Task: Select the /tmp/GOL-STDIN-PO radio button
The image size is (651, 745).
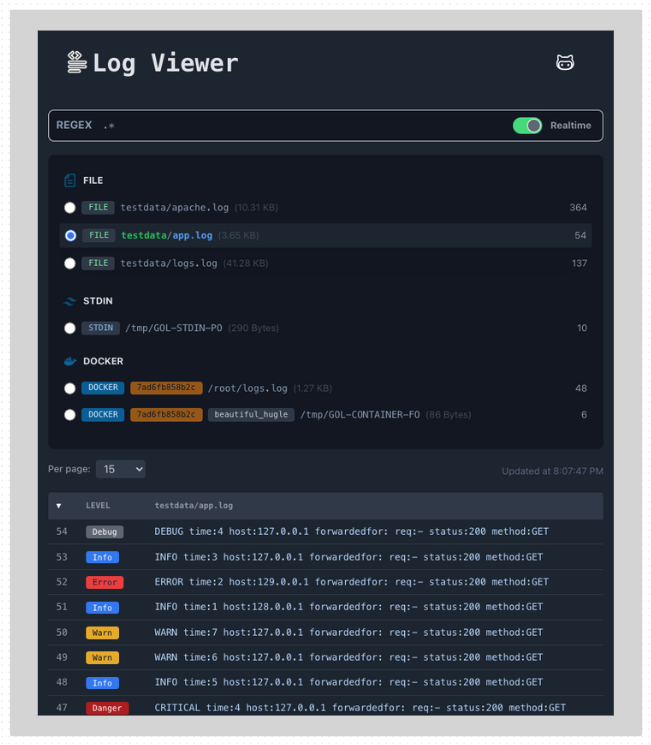Action: pyautogui.click(x=70, y=328)
